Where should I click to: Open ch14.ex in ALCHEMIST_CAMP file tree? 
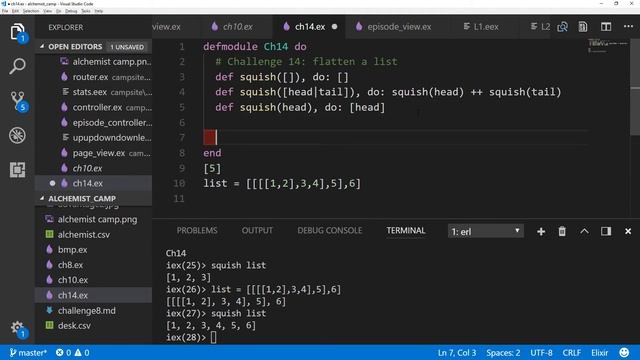tap(94, 295)
